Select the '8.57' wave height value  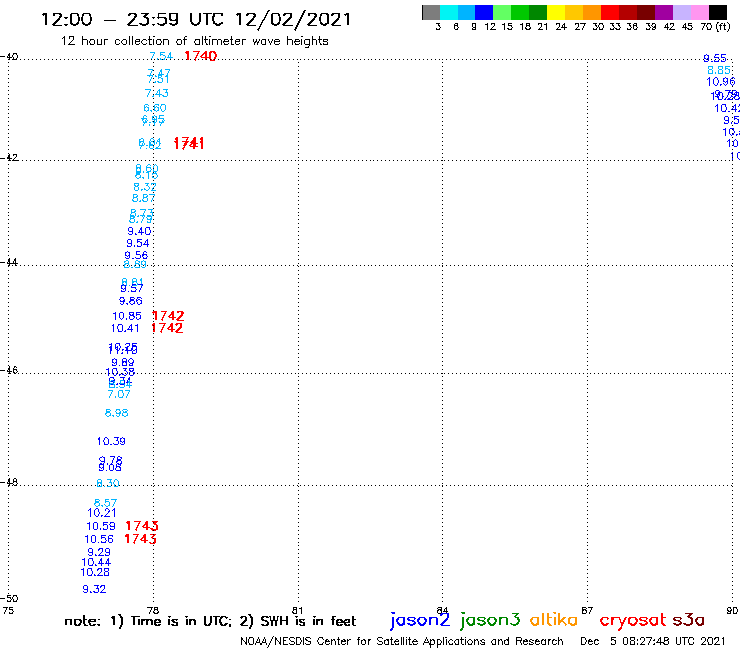[105, 503]
